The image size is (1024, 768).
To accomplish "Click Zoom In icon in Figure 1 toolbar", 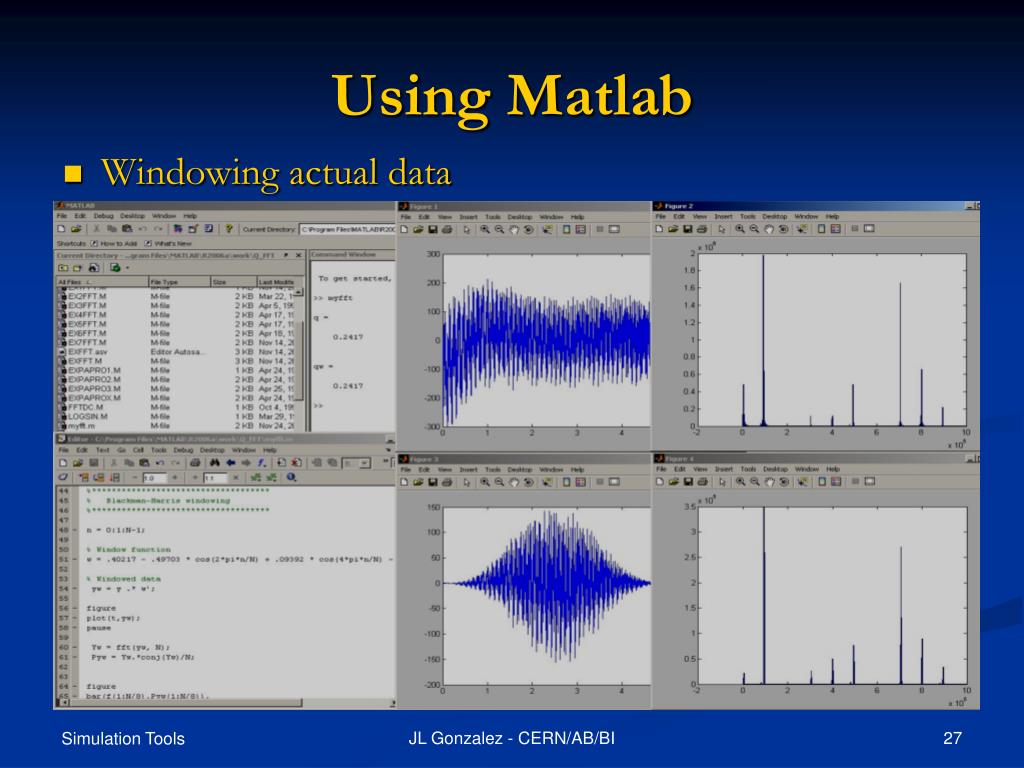I will [485, 229].
